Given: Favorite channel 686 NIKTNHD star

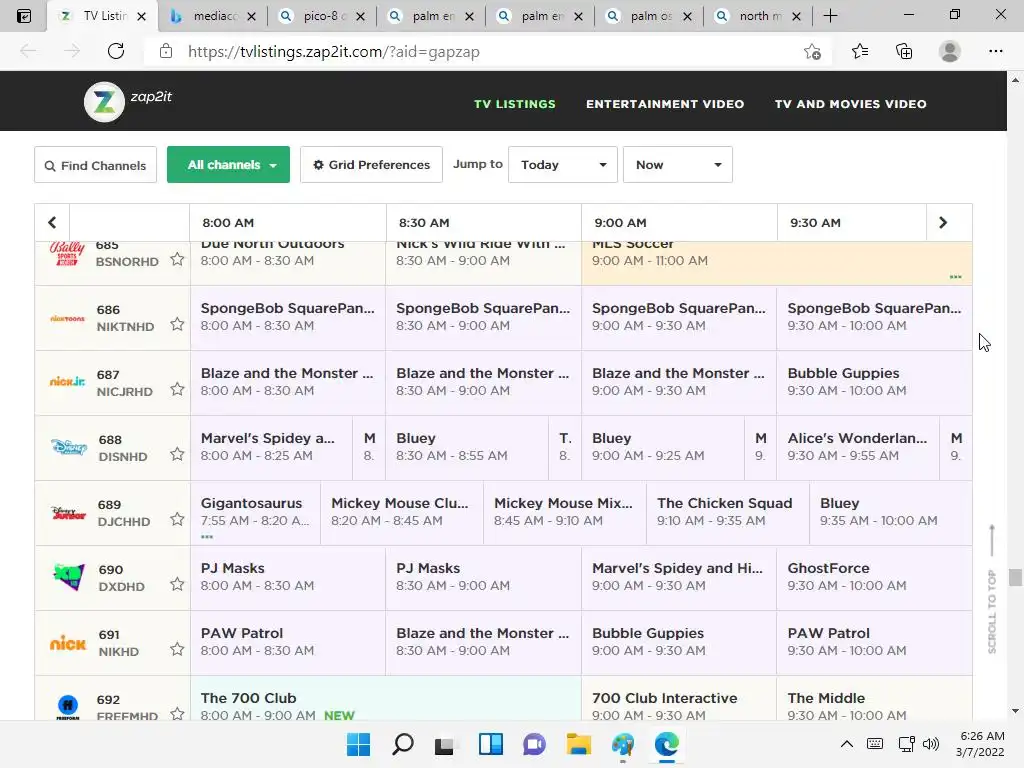Looking at the screenshot, I should [177, 324].
